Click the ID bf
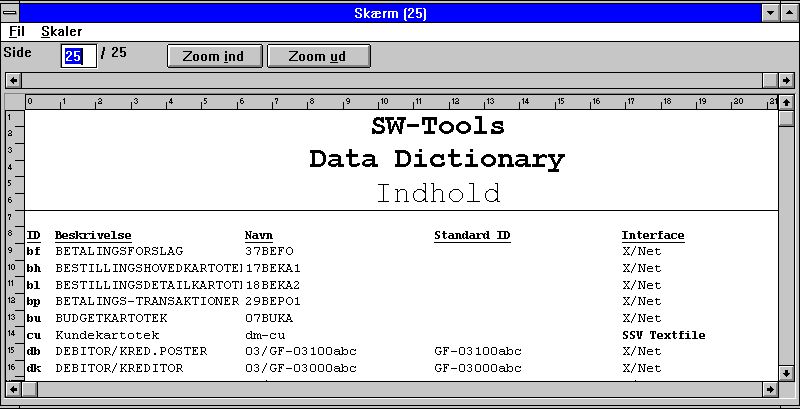The image size is (800, 409). pos(33,251)
